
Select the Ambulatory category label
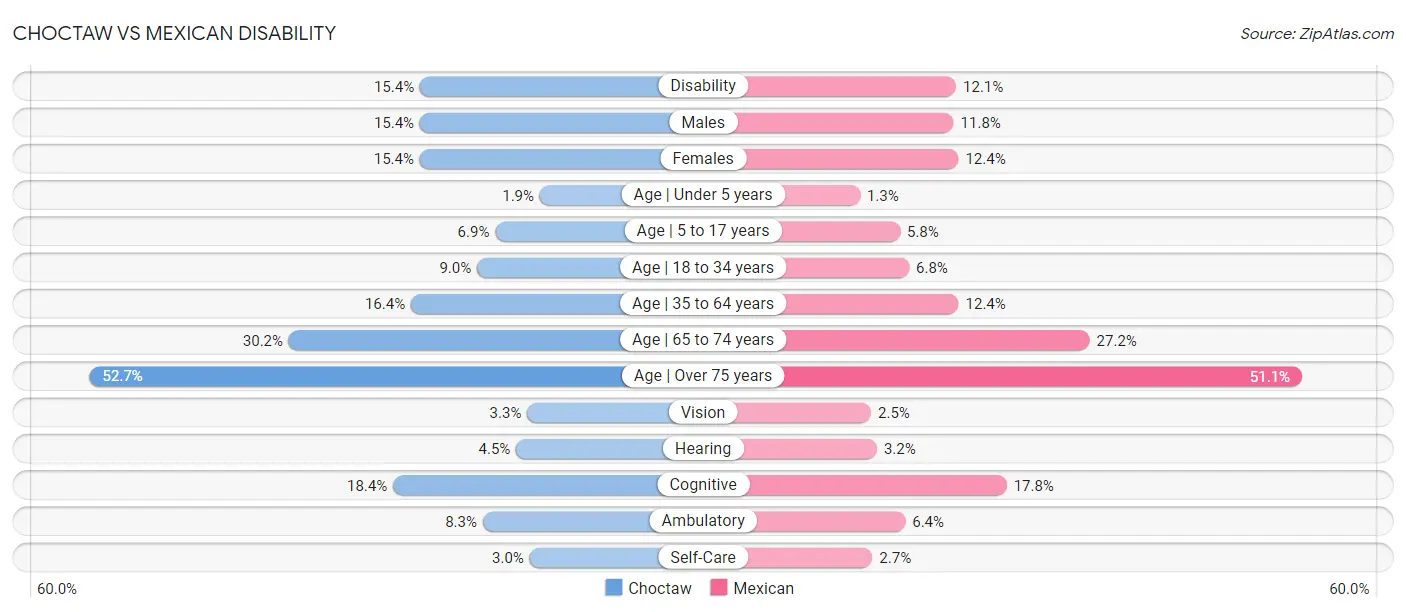pyautogui.click(x=703, y=521)
